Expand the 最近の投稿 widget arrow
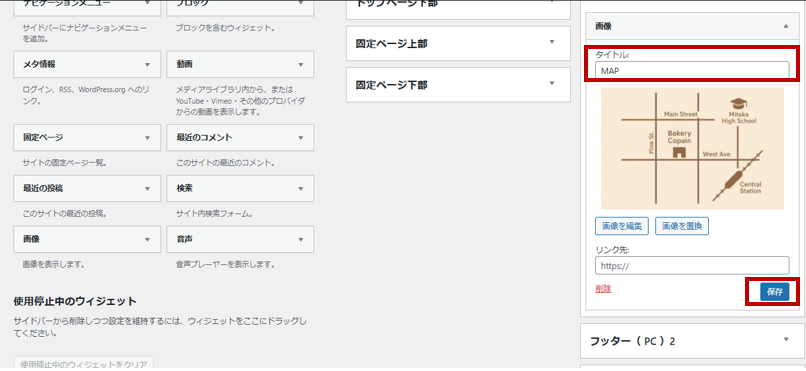 click(x=148, y=189)
